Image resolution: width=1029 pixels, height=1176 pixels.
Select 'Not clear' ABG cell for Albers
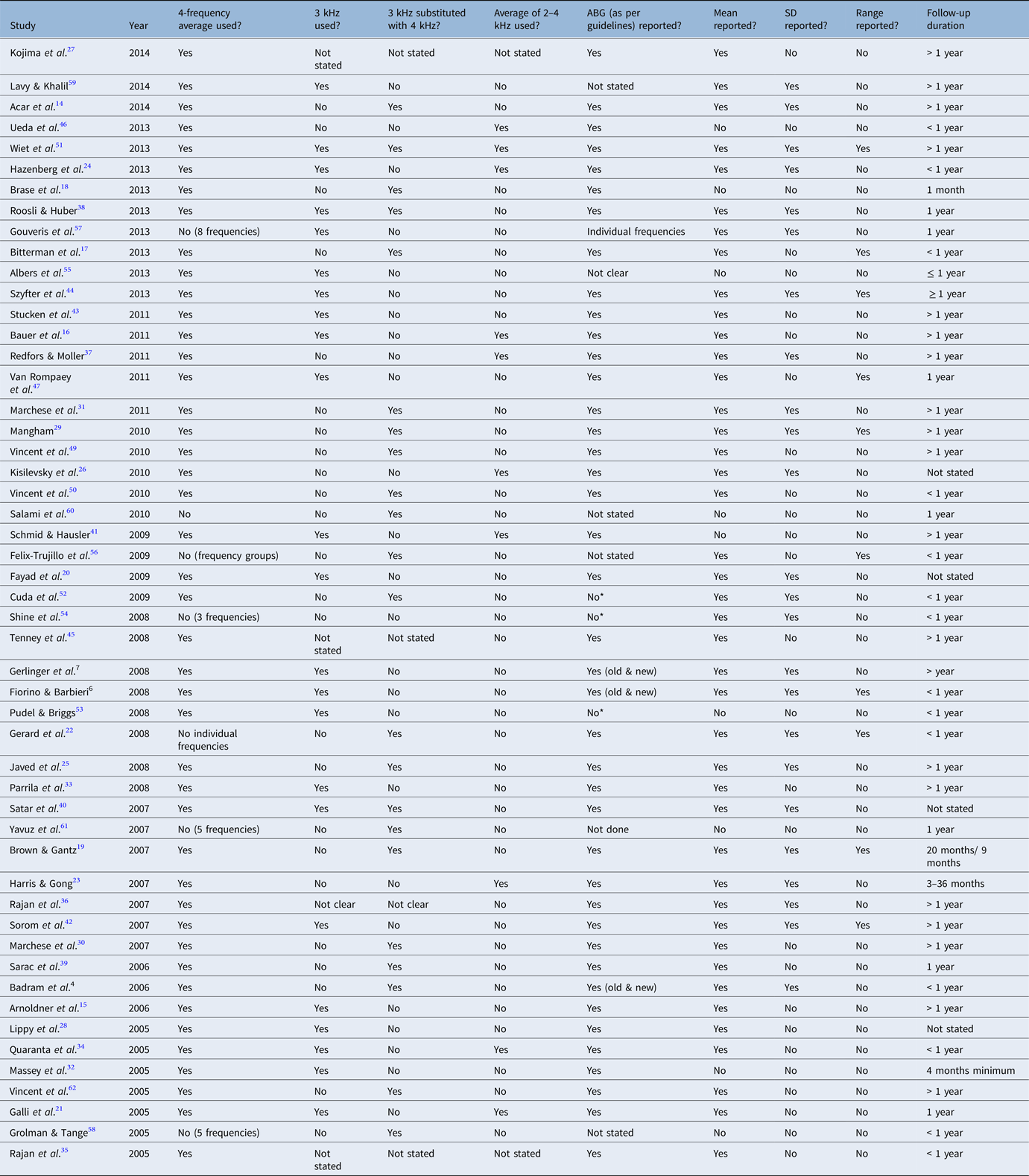(607, 274)
